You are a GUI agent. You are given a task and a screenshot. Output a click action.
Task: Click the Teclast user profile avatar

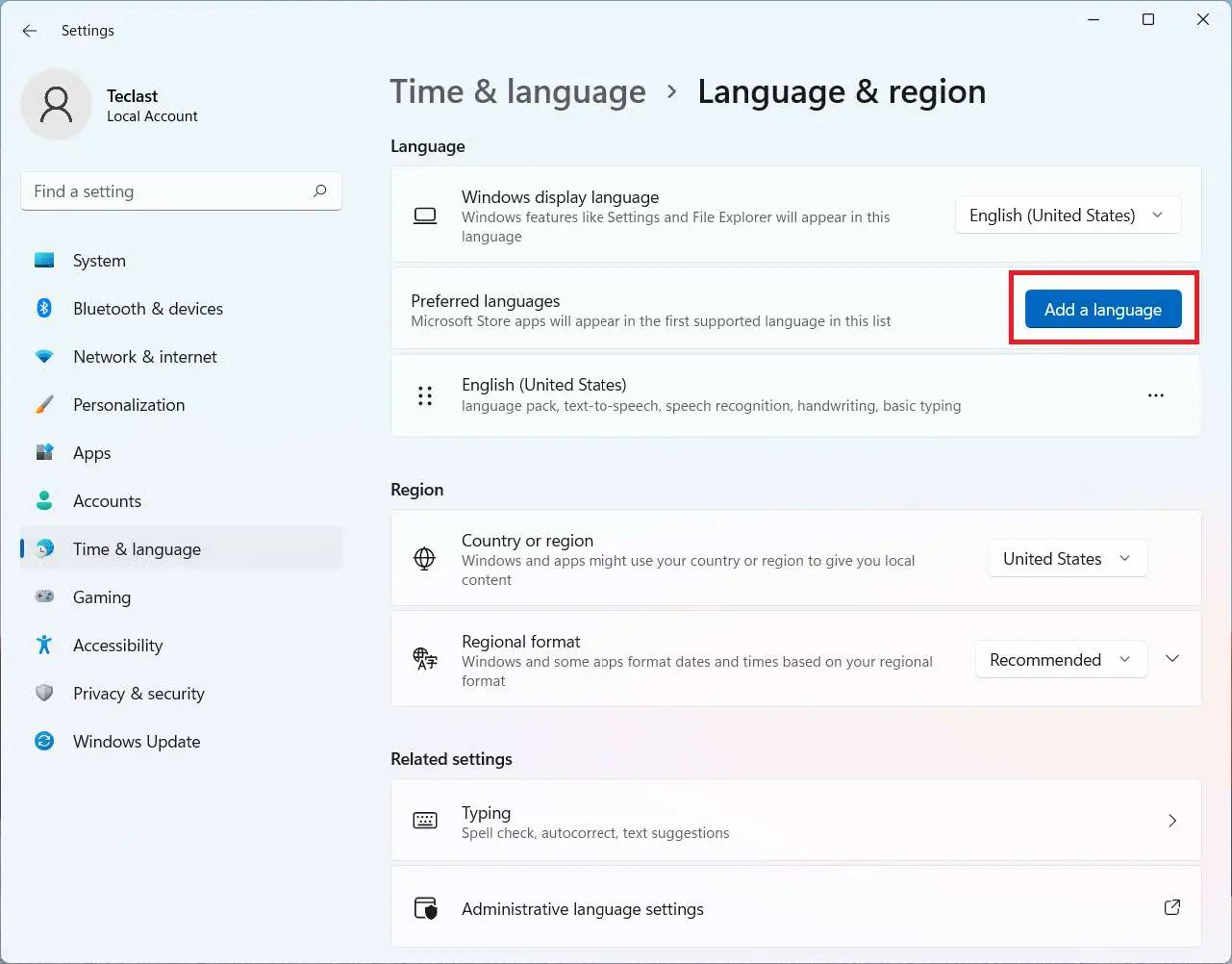tap(57, 104)
